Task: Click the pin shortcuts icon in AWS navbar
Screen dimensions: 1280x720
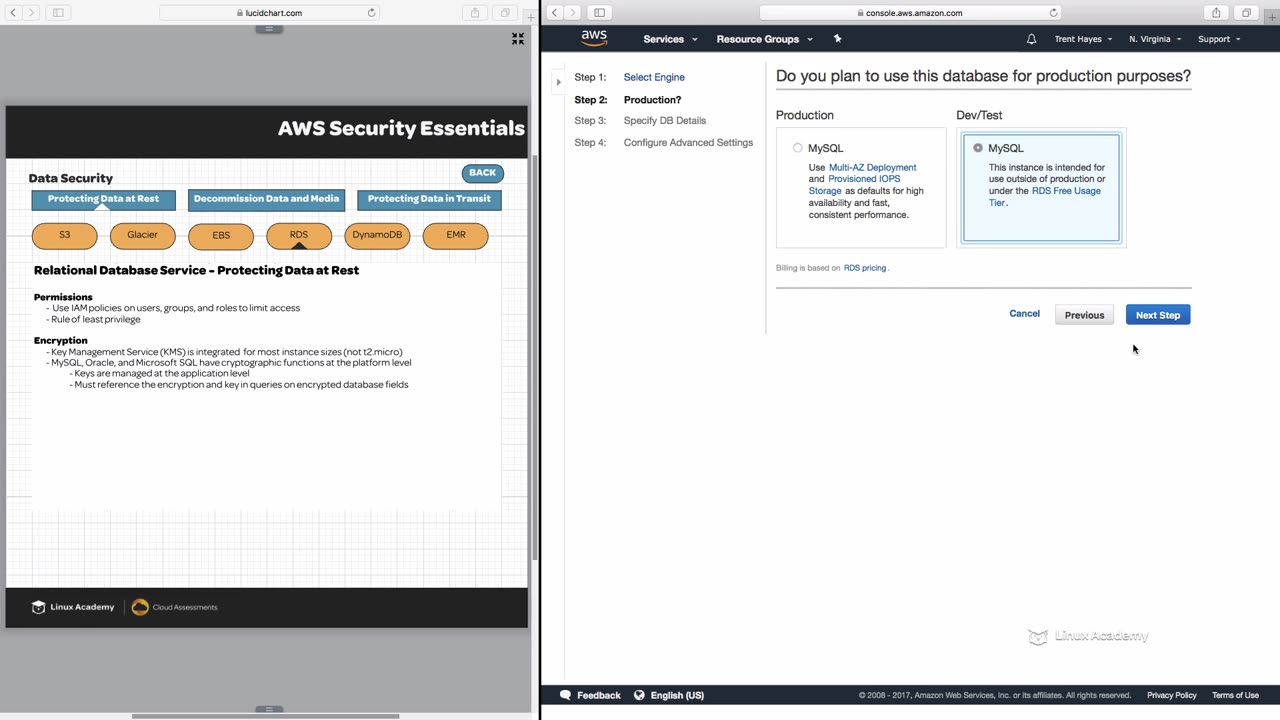Action: click(838, 39)
